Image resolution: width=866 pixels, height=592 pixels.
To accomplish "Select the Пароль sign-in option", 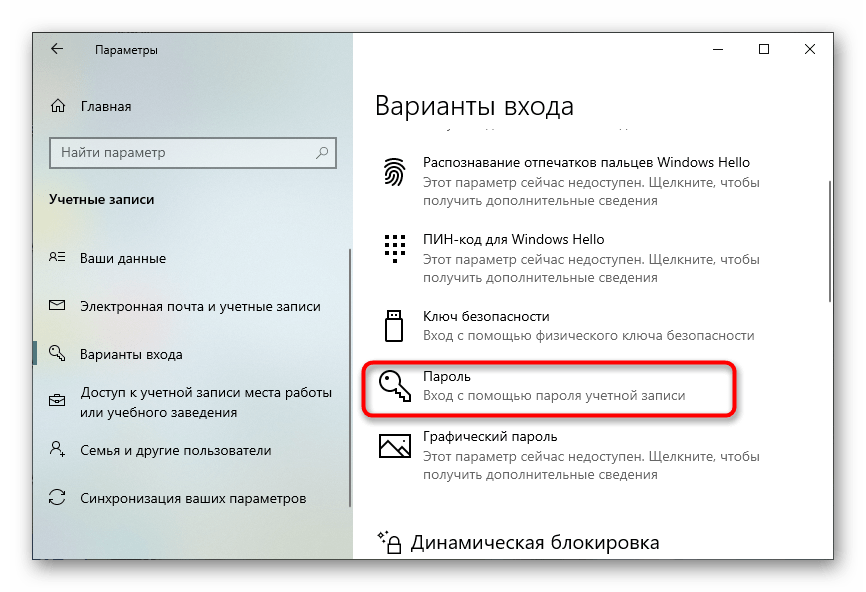I will (x=549, y=387).
